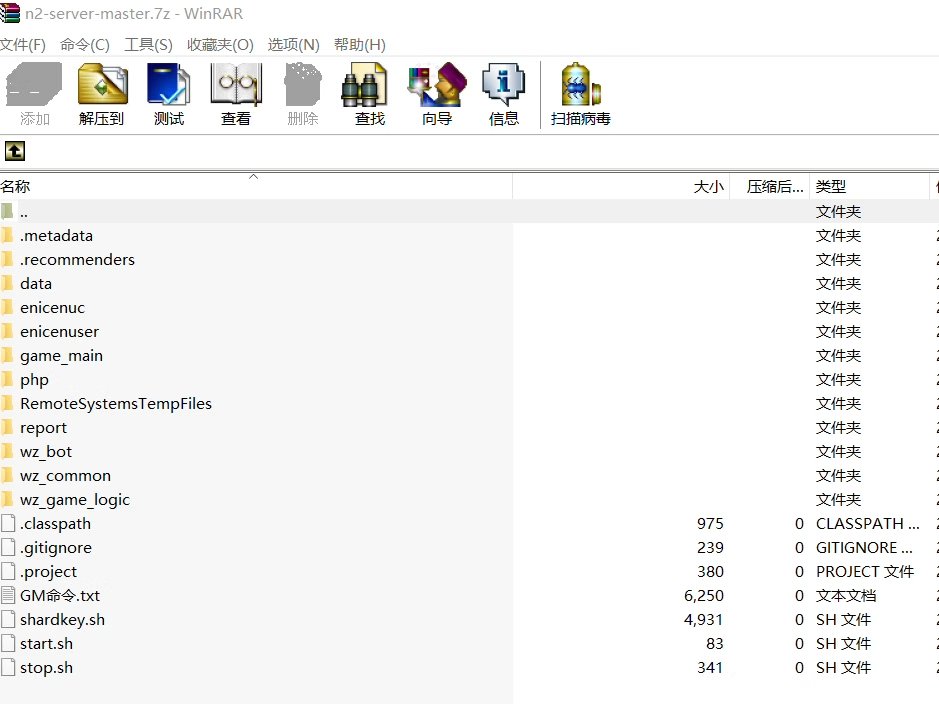The width and height of the screenshot is (939, 704).
Task: Select the report folder name
Action: click(43, 427)
